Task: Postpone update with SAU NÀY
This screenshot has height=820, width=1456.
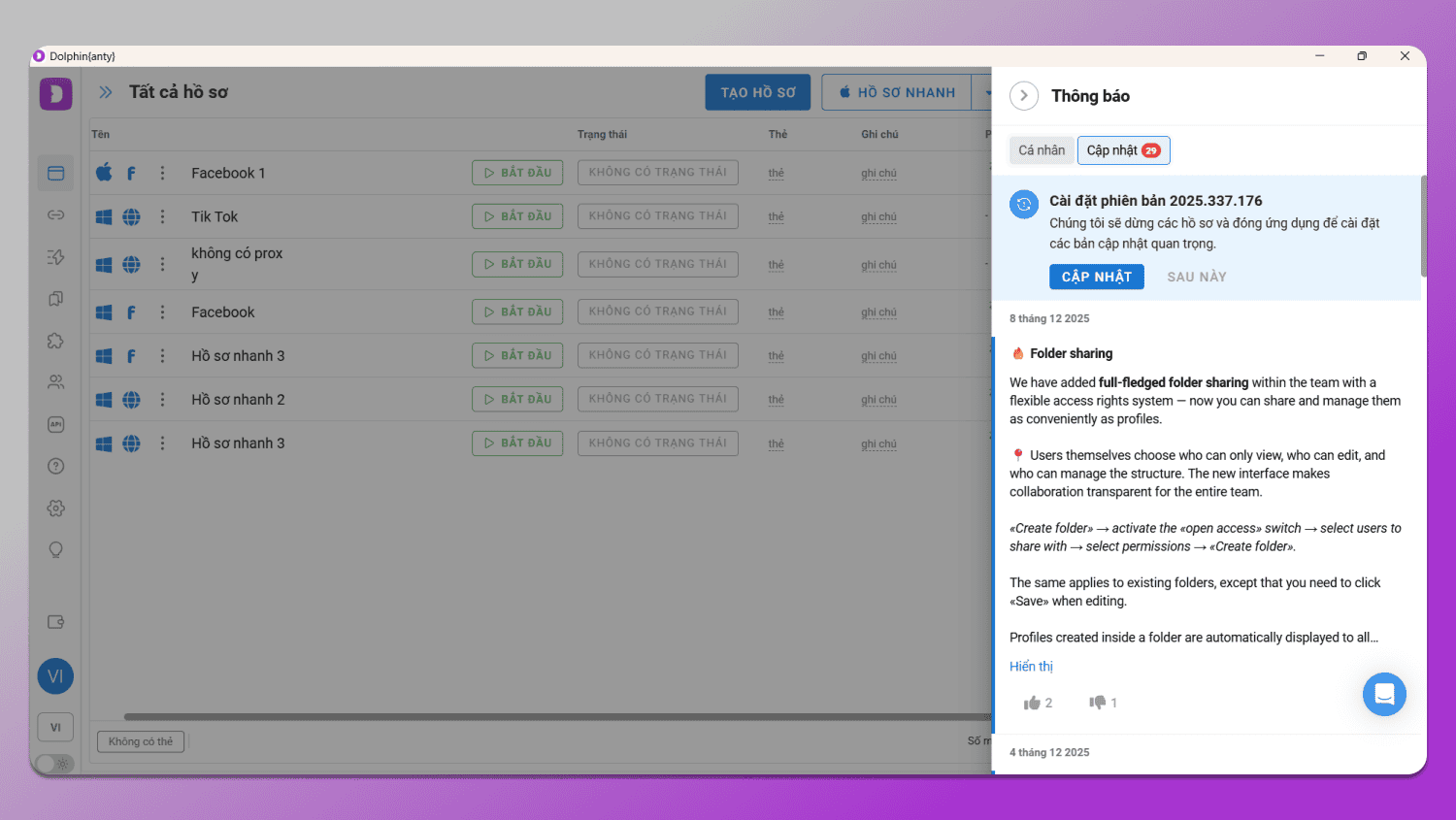Action: [1197, 277]
